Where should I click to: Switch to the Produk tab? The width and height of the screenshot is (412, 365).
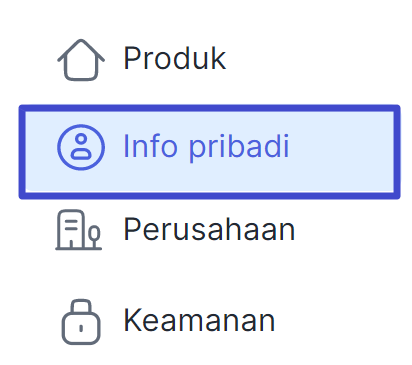click(209, 60)
